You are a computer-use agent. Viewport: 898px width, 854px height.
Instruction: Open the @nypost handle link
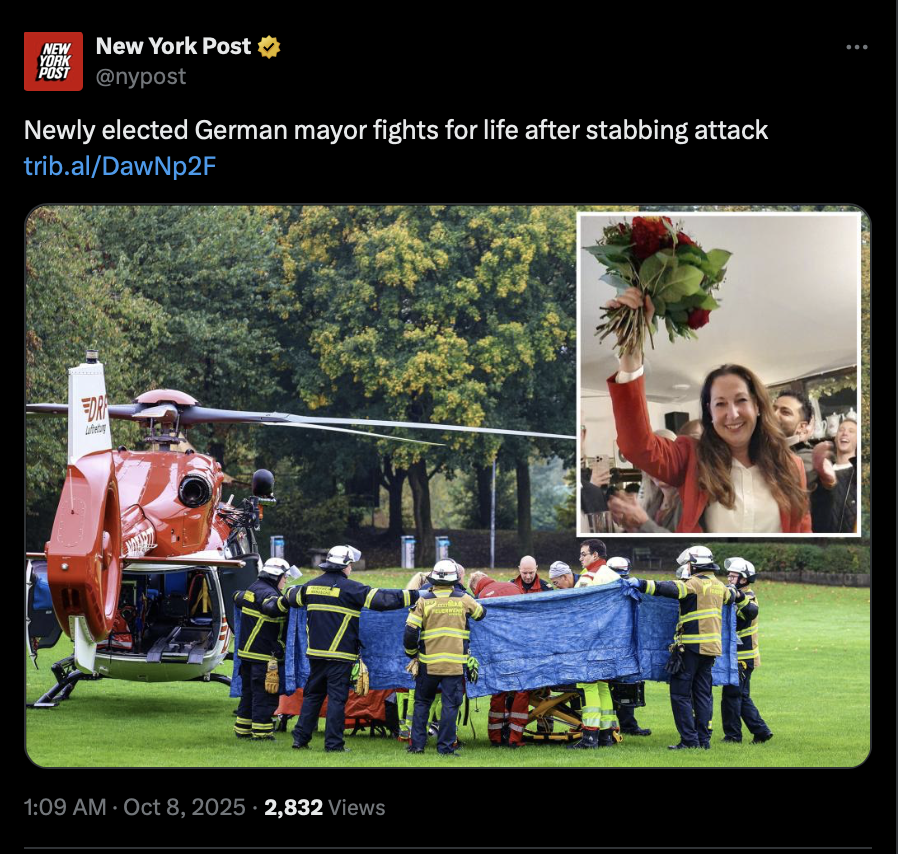point(140,76)
